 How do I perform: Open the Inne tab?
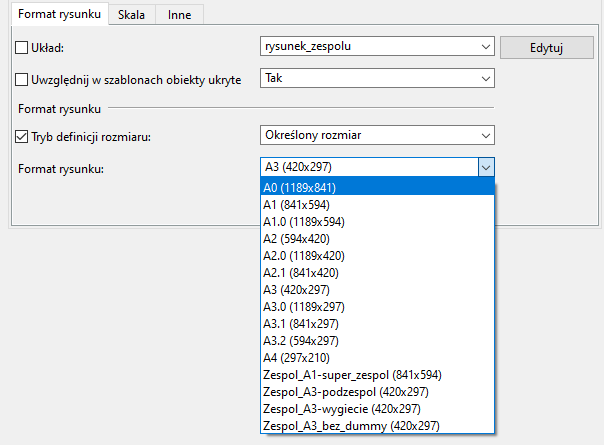coord(179,15)
